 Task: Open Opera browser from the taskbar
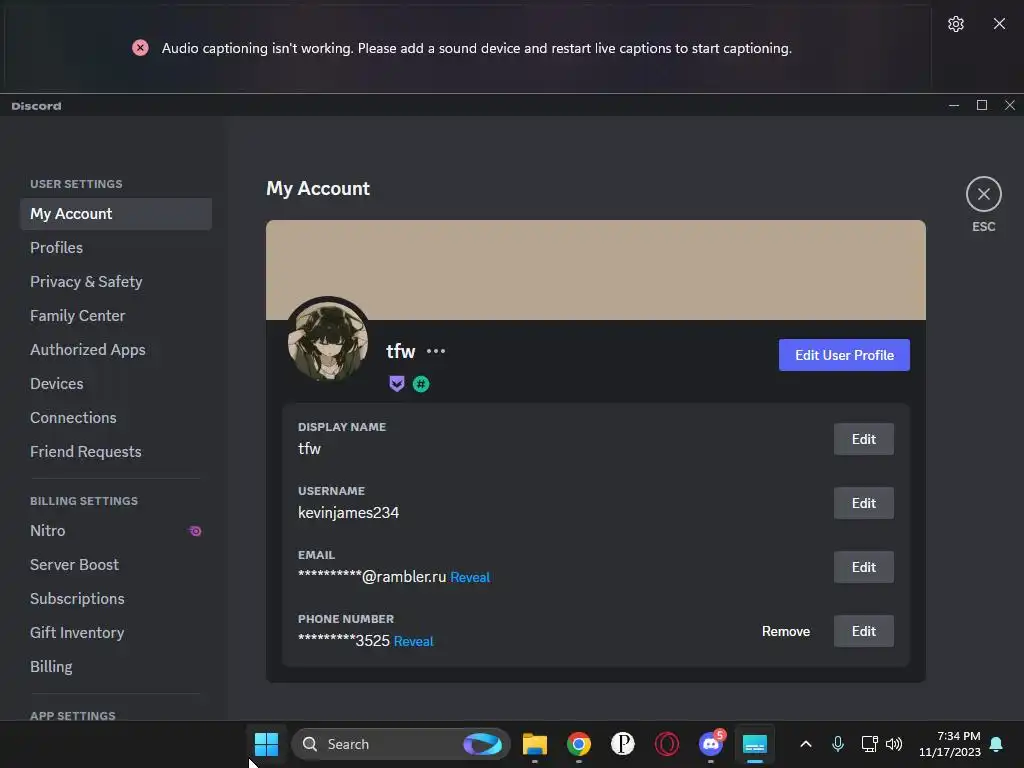pyautogui.click(x=667, y=744)
